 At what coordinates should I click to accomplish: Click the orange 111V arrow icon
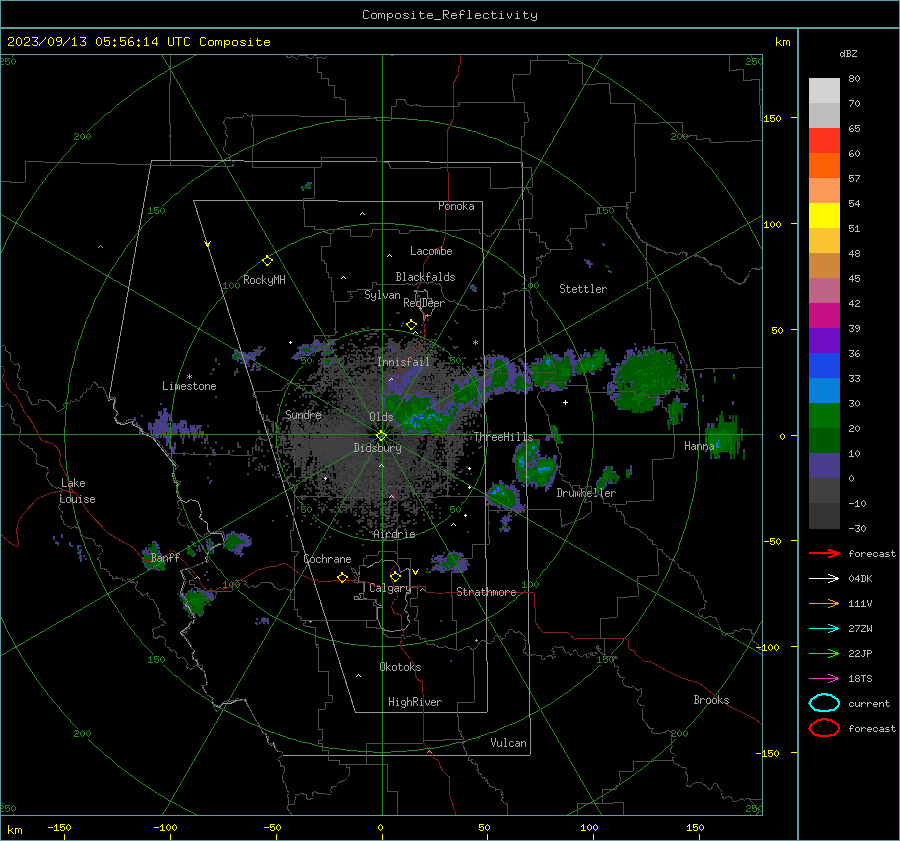pos(824,603)
